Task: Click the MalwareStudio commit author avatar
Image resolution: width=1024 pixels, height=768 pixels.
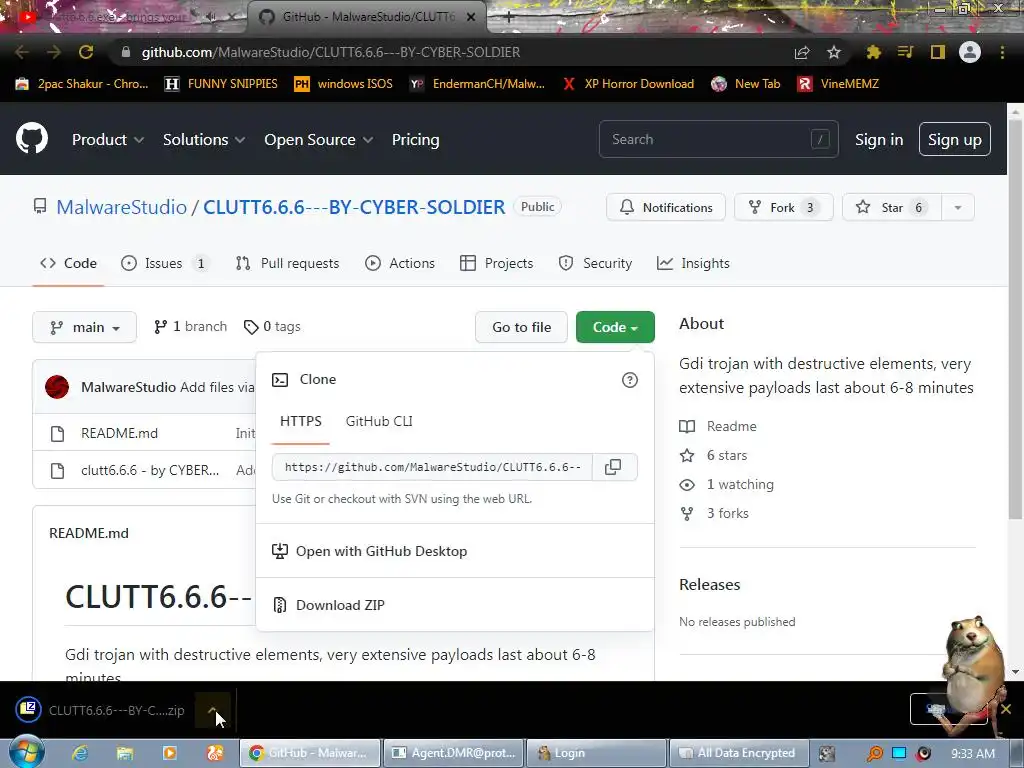Action: [57, 387]
